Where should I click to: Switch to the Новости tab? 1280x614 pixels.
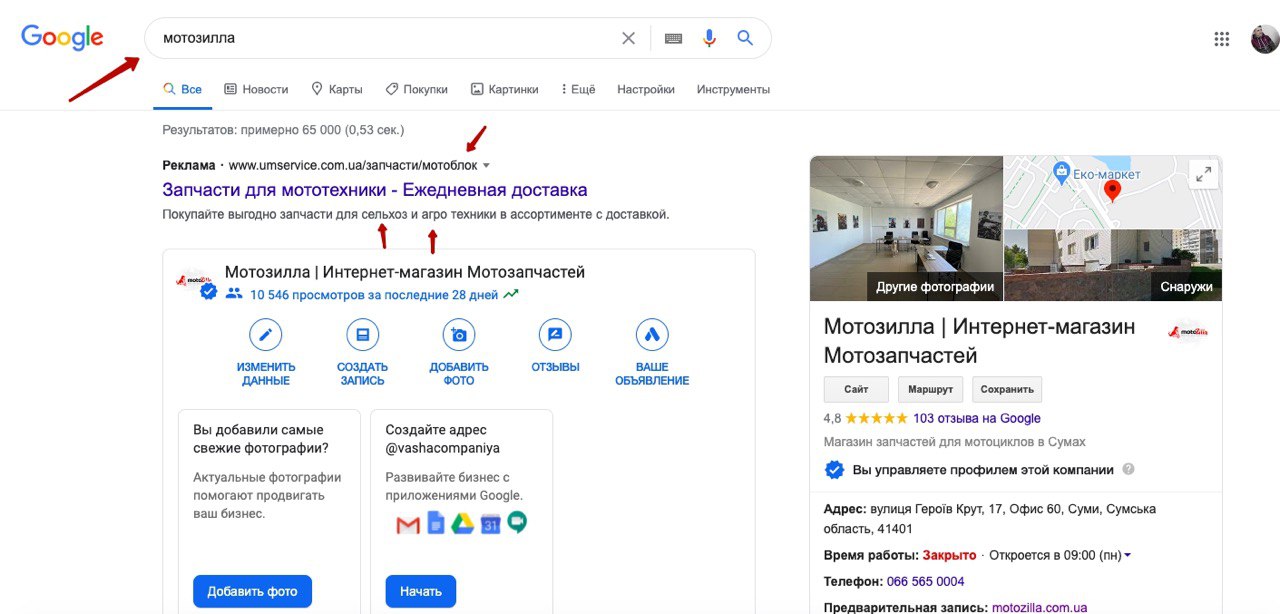coord(256,89)
